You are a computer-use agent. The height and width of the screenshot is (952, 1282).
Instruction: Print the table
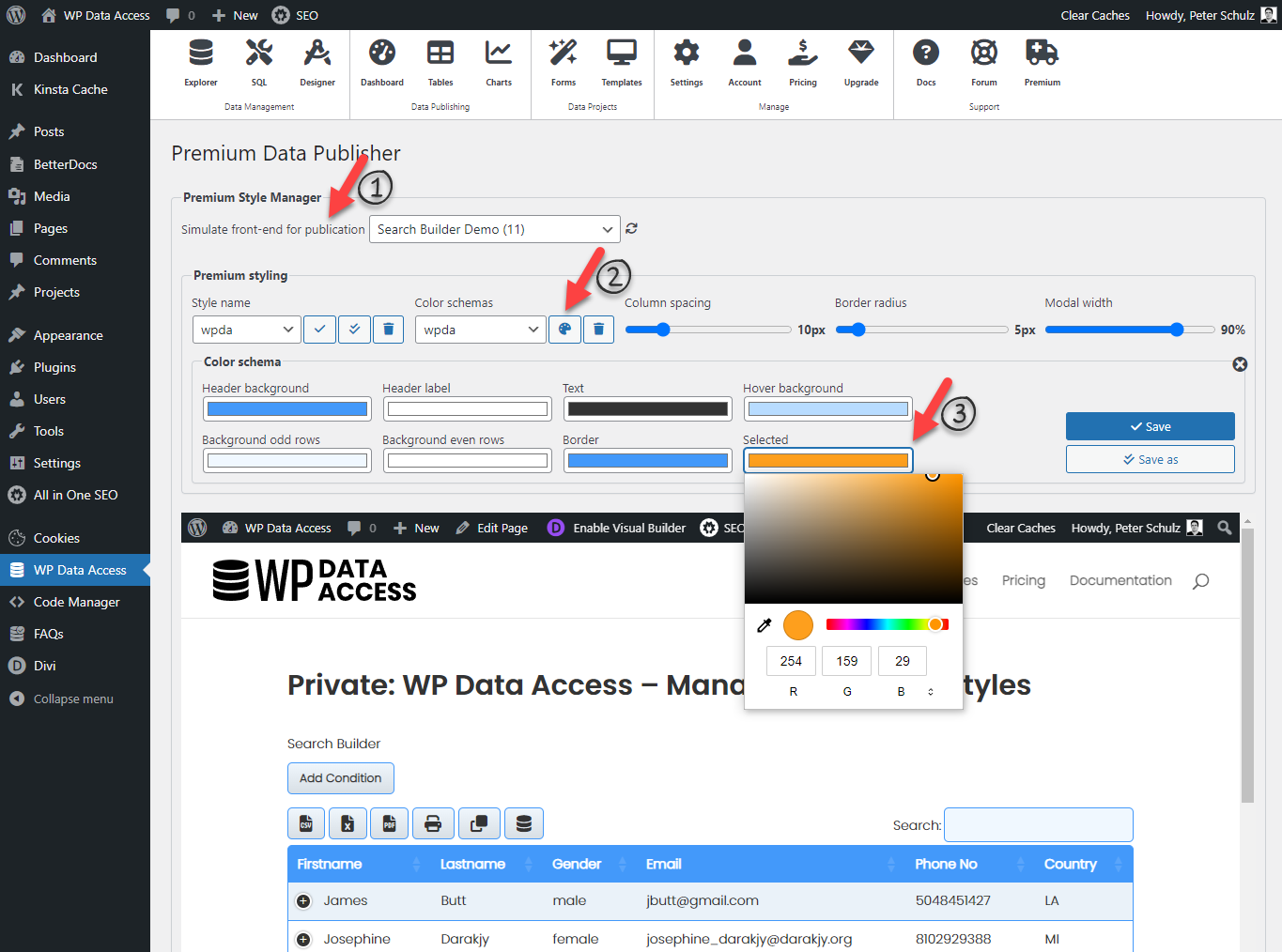coord(433,823)
